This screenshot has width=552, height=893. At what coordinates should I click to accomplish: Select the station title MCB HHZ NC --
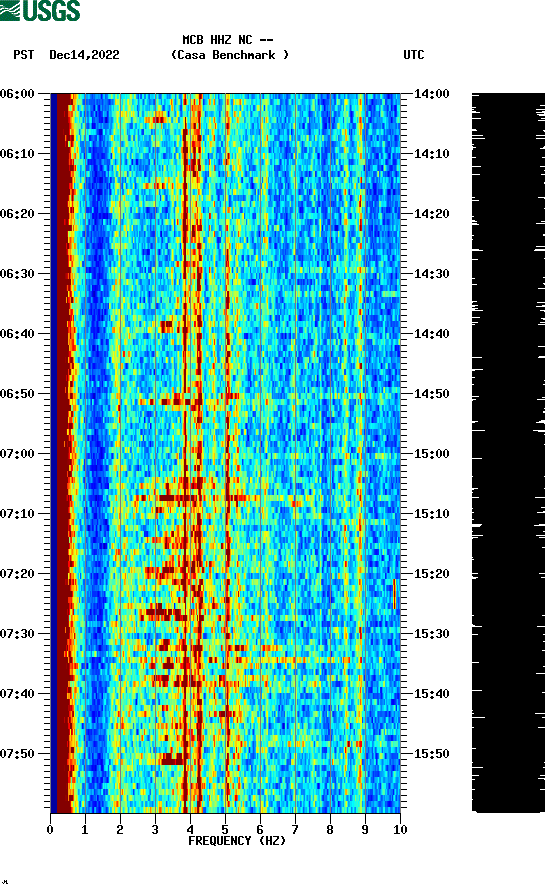tap(228, 40)
